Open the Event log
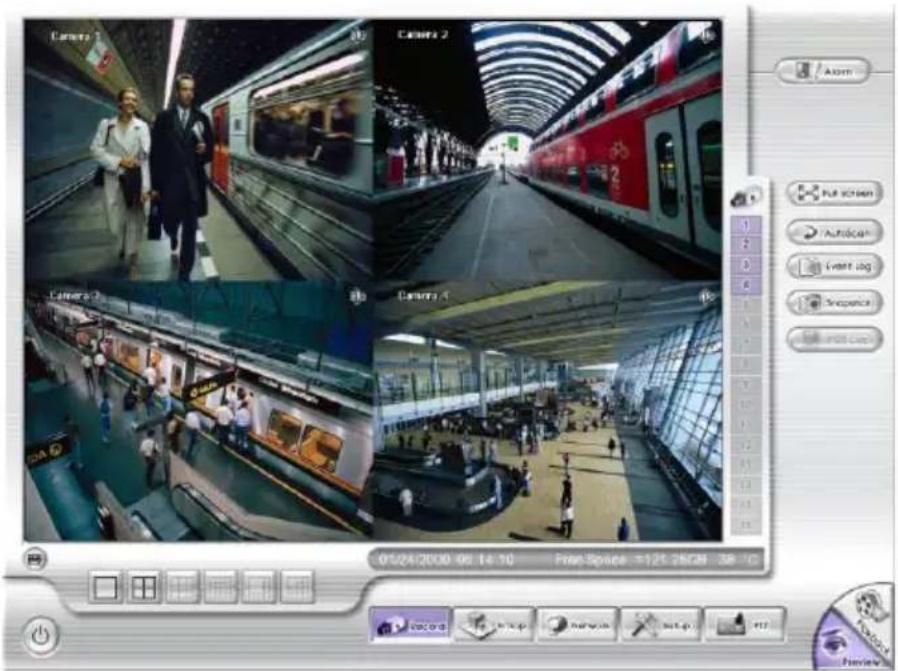The height and width of the screenshot is (671, 898). (x=834, y=267)
